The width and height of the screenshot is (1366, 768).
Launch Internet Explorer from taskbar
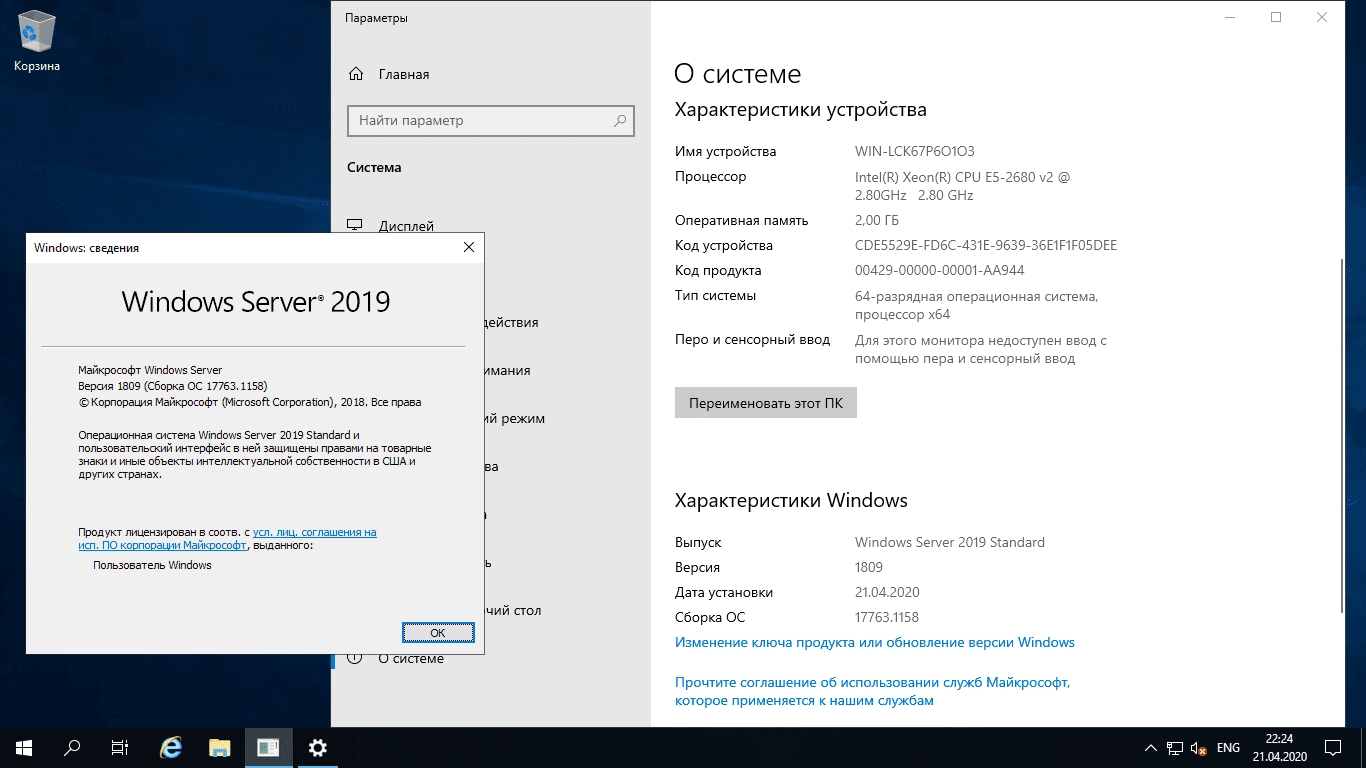(x=172, y=747)
